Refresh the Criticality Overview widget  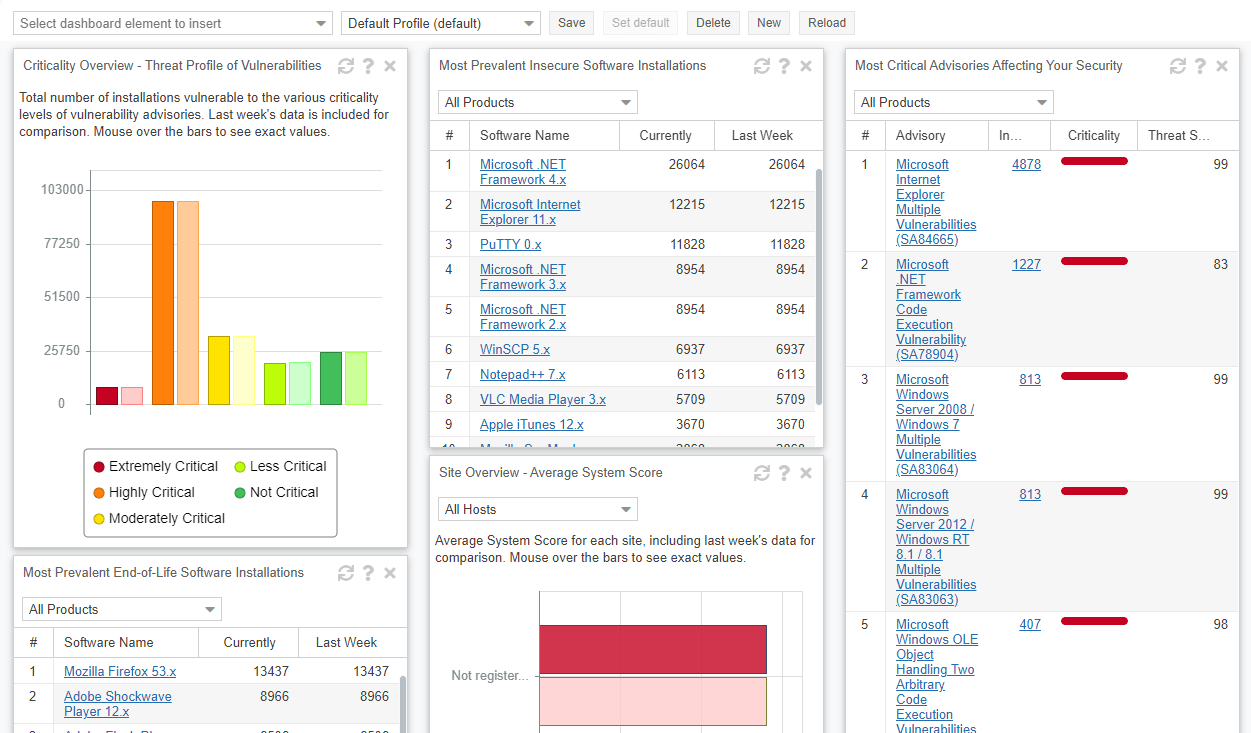pos(346,66)
